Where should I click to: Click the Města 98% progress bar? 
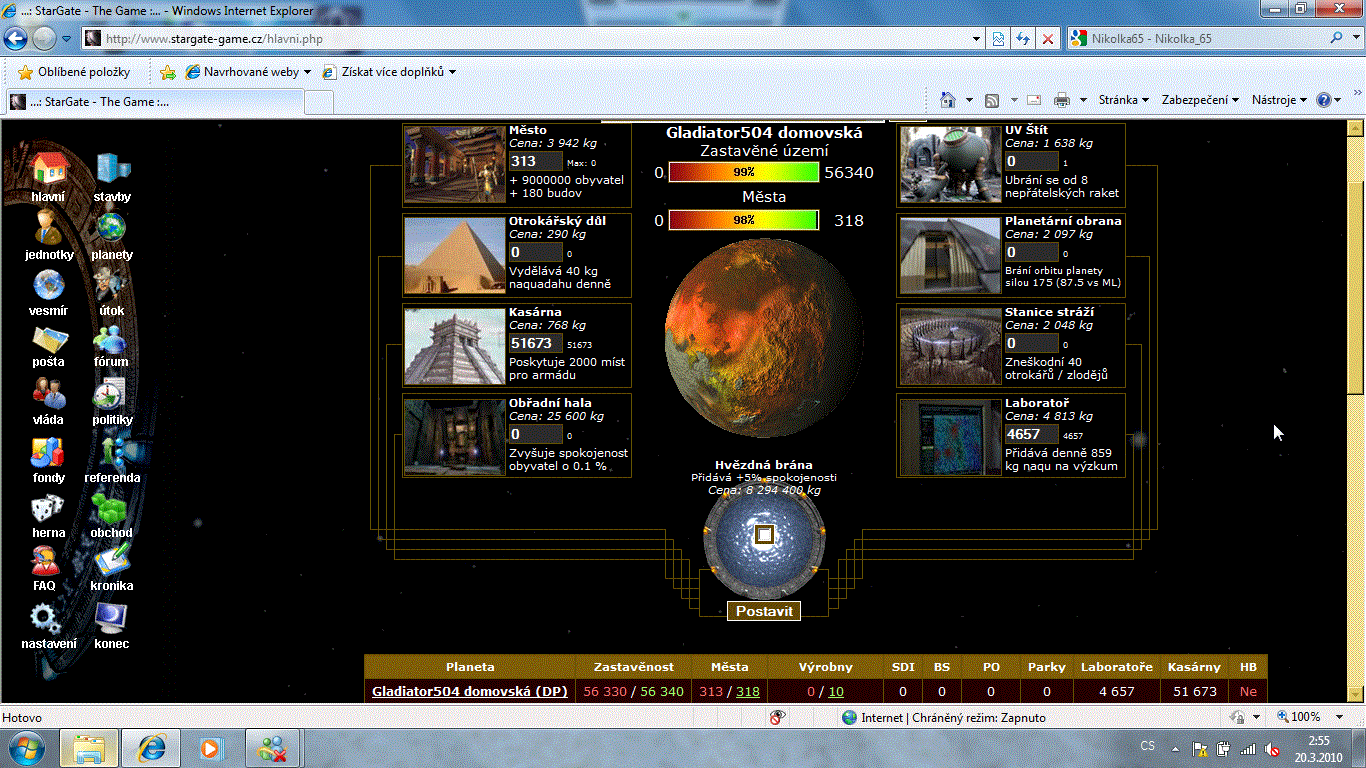(743, 220)
